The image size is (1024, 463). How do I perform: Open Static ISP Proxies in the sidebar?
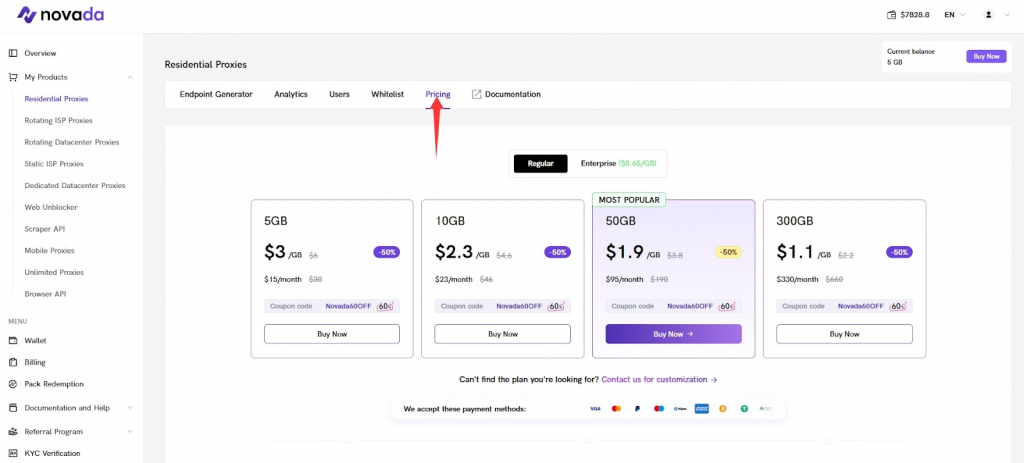pos(54,164)
